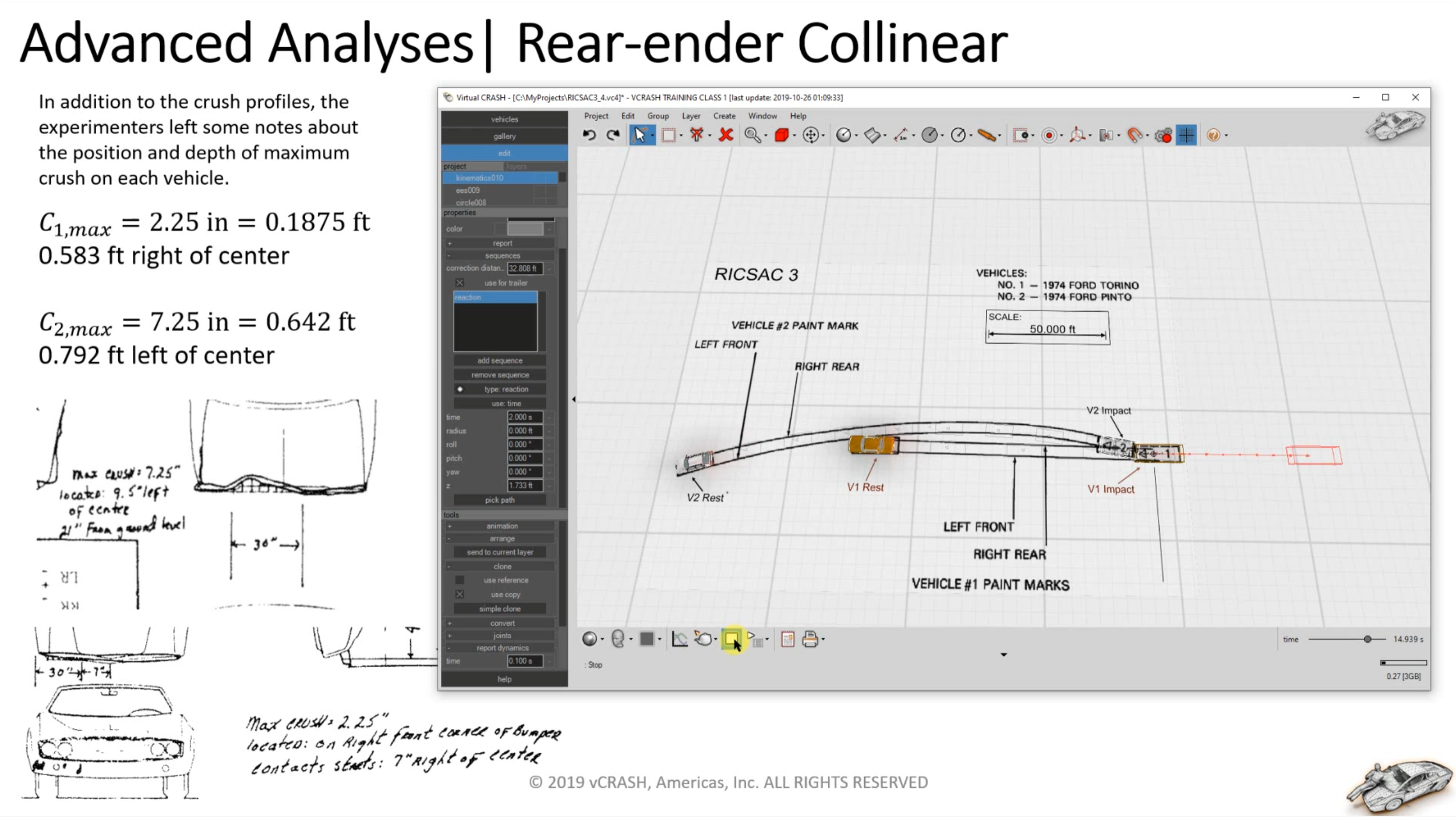Screen dimensions: 1456x821
Task: Click the diagram chart icon in bottom toolbar
Action: [x=679, y=640]
